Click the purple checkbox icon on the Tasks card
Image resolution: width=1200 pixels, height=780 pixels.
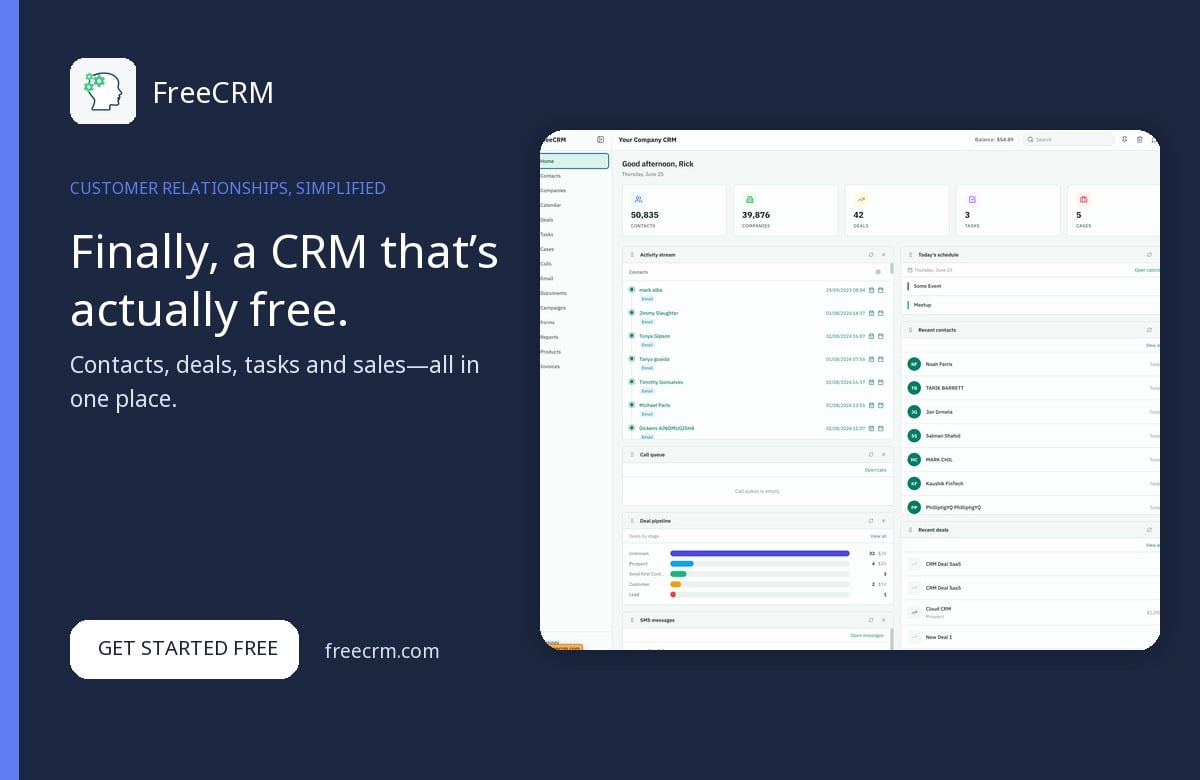[x=972, y=199]
